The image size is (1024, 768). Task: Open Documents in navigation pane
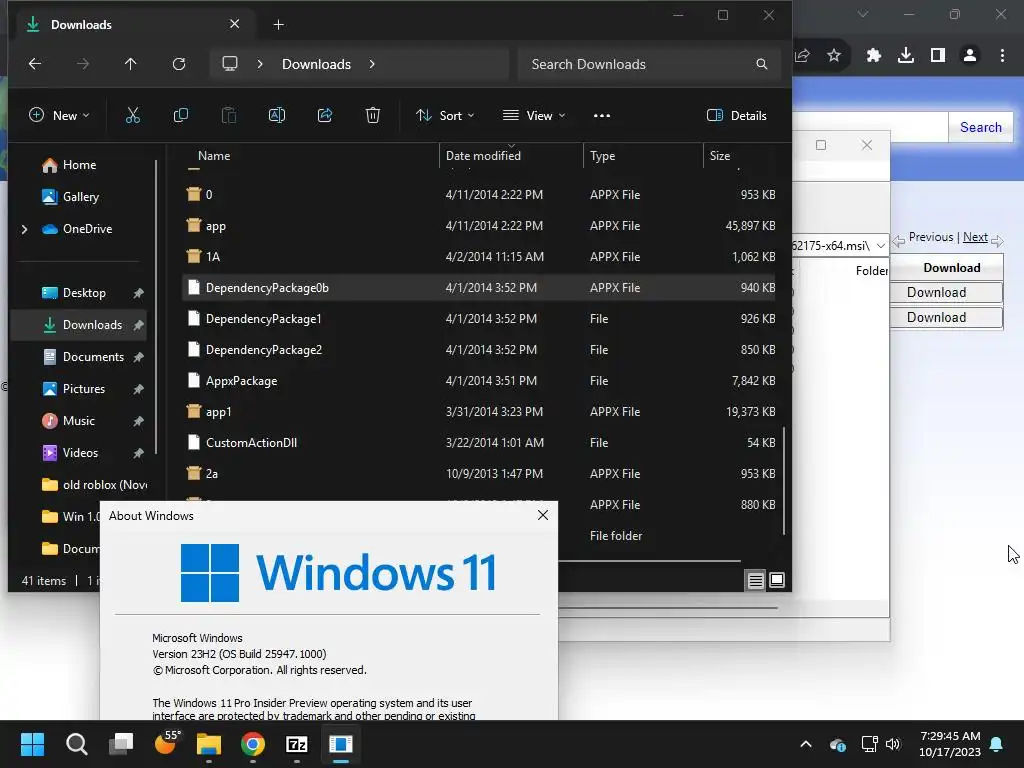93,357
